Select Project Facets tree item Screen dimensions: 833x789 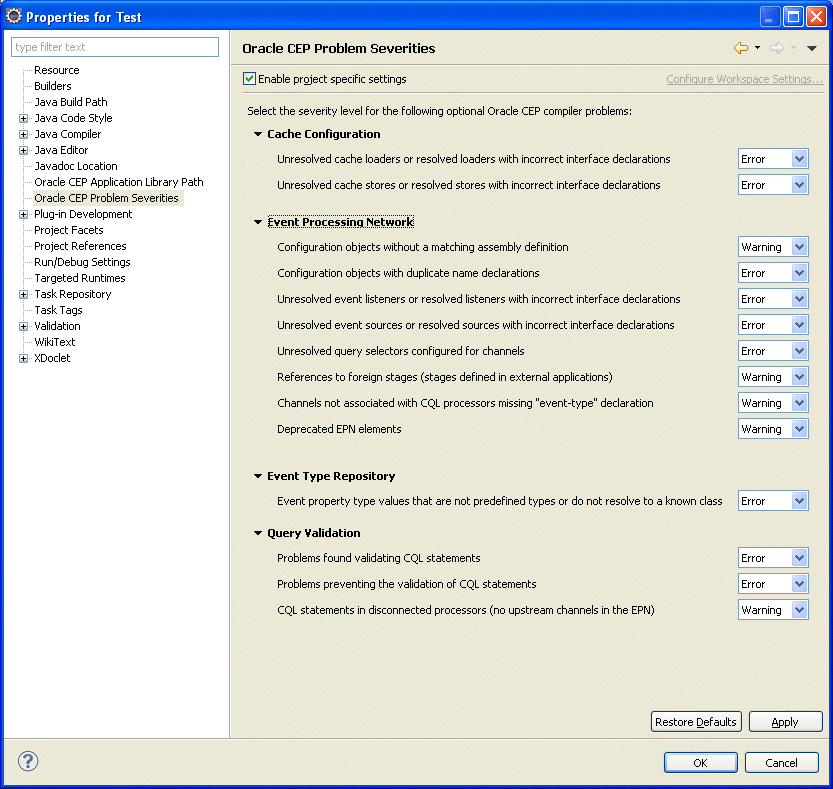(x=69, y=230)
